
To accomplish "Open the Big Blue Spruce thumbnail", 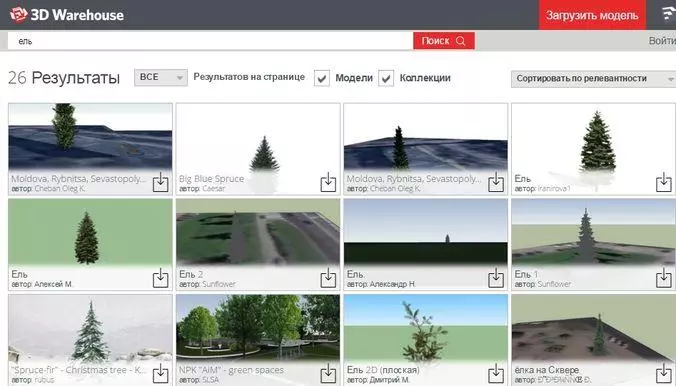I will coord(258,138).
